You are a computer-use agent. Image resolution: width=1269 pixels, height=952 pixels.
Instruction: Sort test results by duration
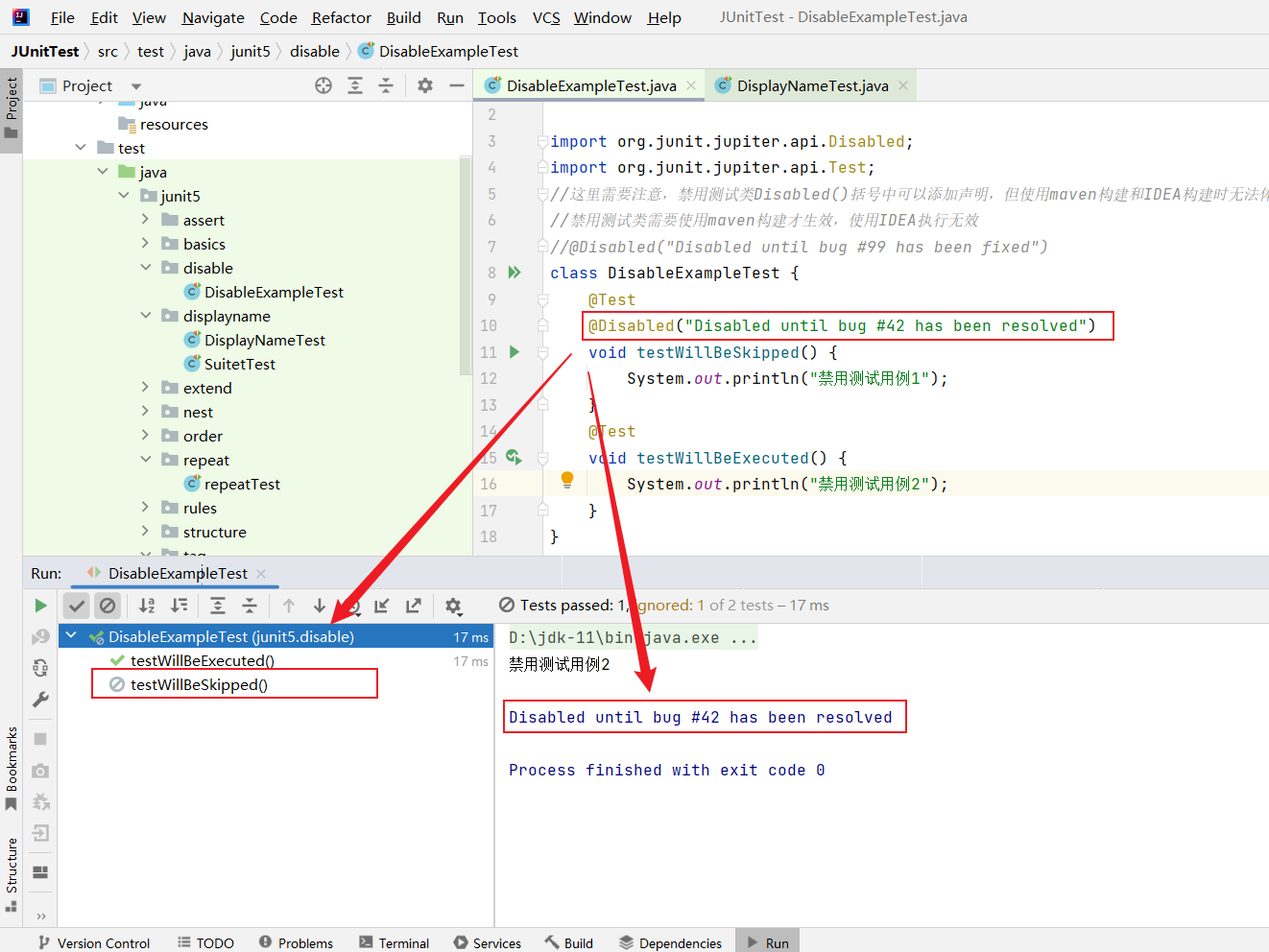[x=180, y=606]
